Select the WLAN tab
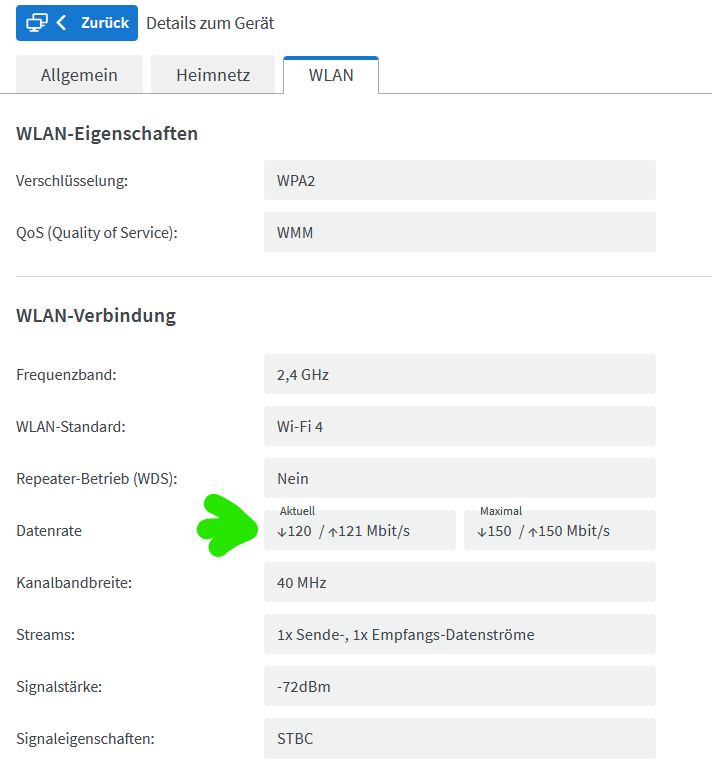The image size is (712, 779). [330, 75]
